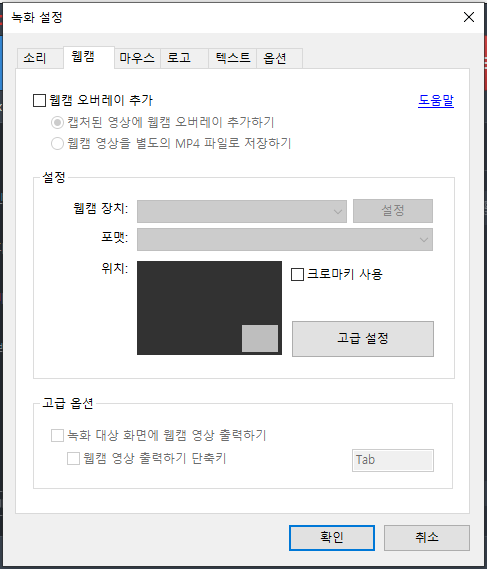The image size is (487, 569).
Task: Select 캡처된 영상에 웹캠 오버레이 추가하기 radio
Action: tap(57, 122)
